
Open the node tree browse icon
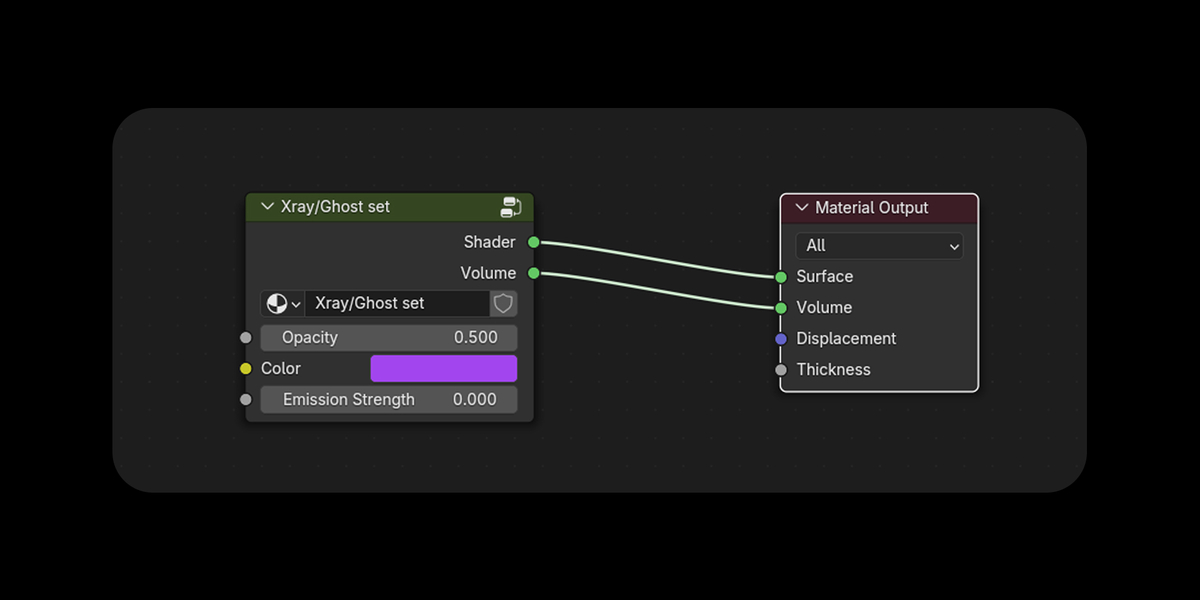283,303
